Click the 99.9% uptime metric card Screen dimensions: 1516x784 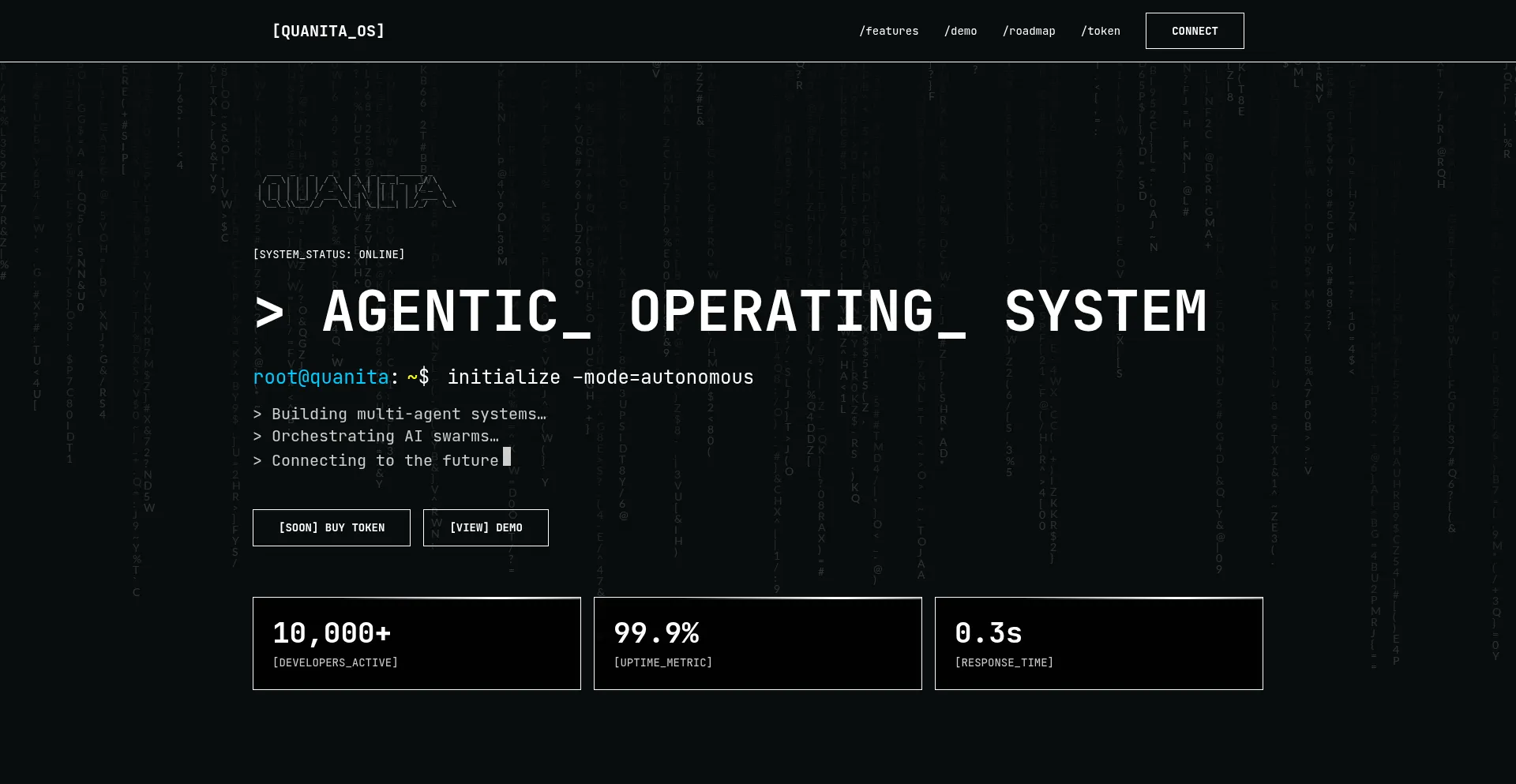pos(758,643)
